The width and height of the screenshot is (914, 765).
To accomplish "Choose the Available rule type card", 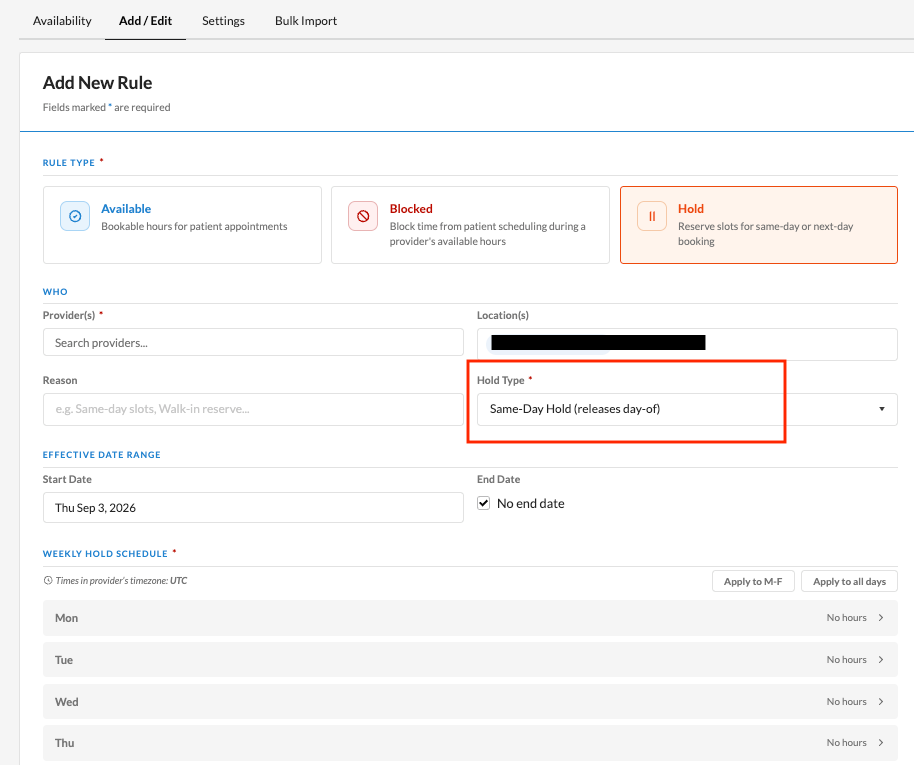I will (x=182, y=225).
